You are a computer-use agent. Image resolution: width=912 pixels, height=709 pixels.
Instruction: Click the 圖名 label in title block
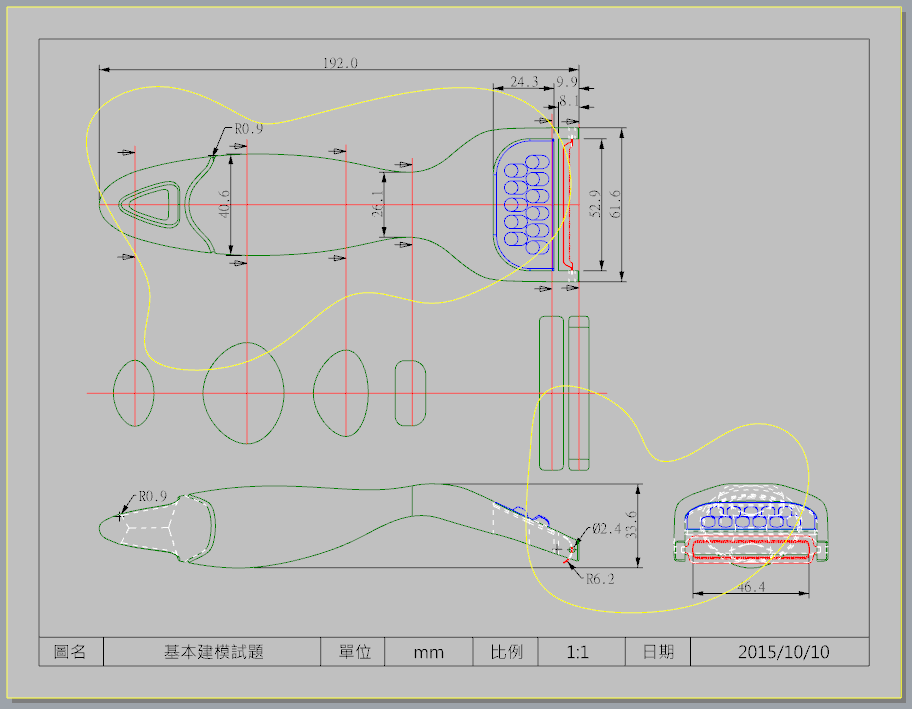(x=70, y=652)
